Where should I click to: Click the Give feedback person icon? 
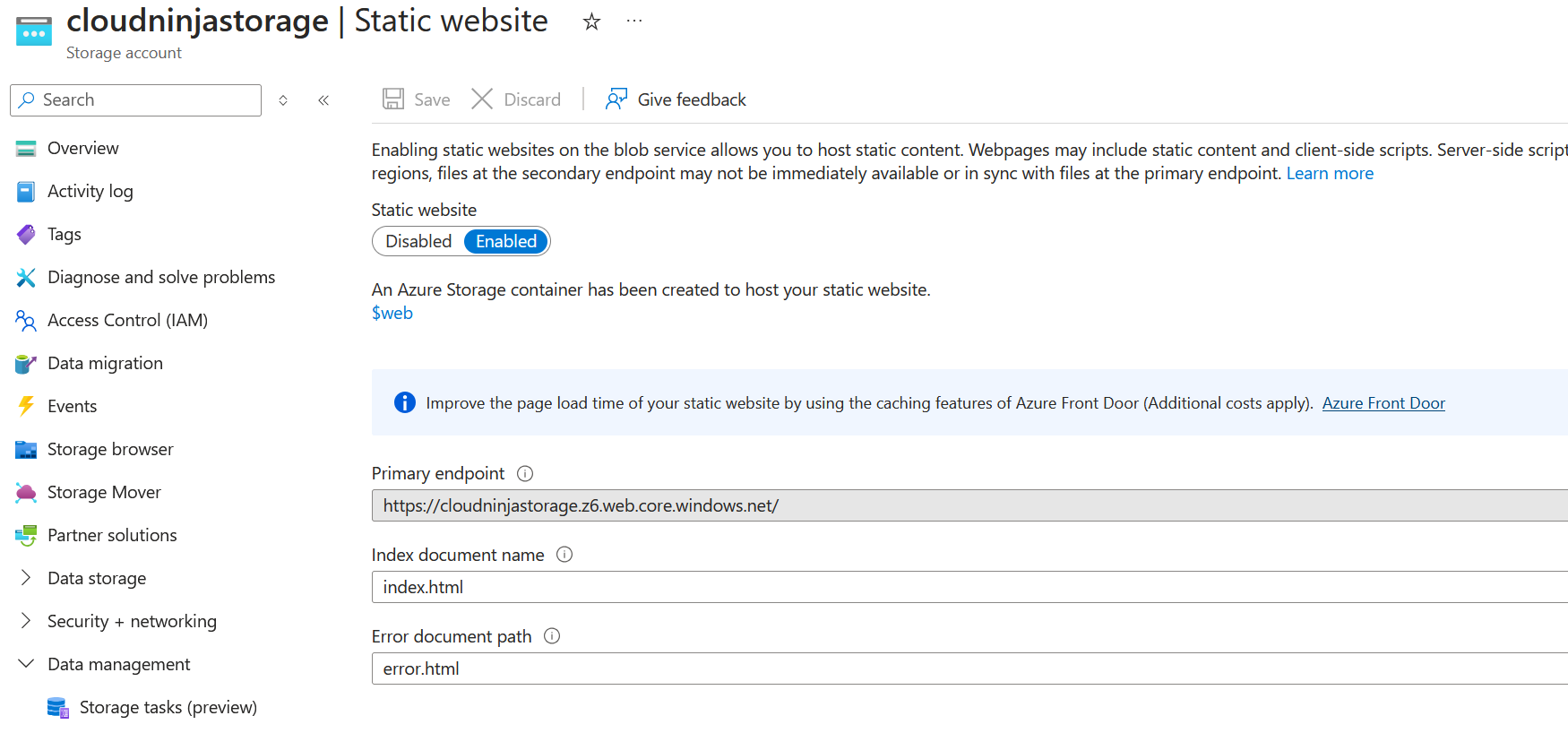click(616, 99)
